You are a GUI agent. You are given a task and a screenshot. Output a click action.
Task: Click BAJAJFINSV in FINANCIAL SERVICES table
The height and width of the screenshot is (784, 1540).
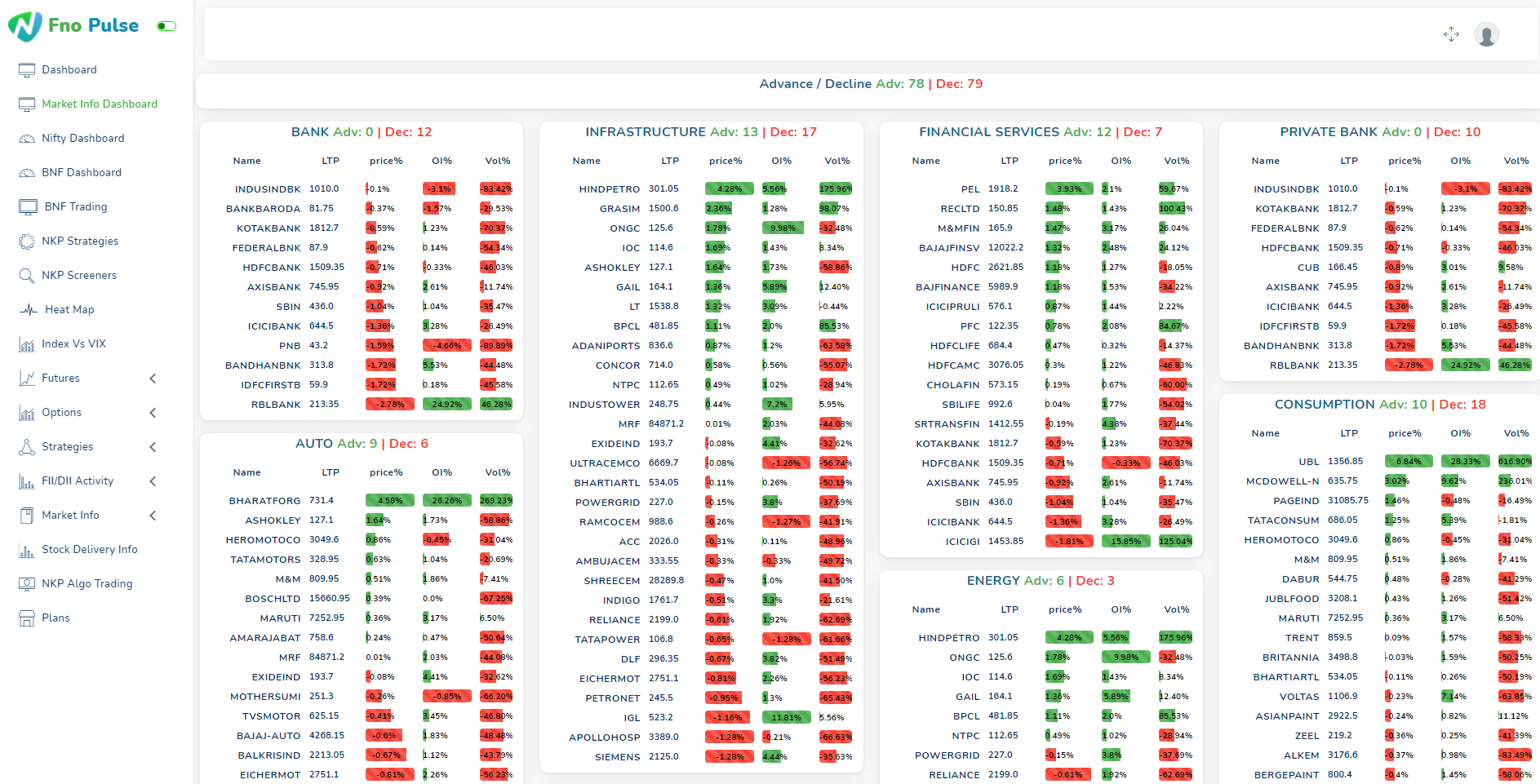point(949,248)
